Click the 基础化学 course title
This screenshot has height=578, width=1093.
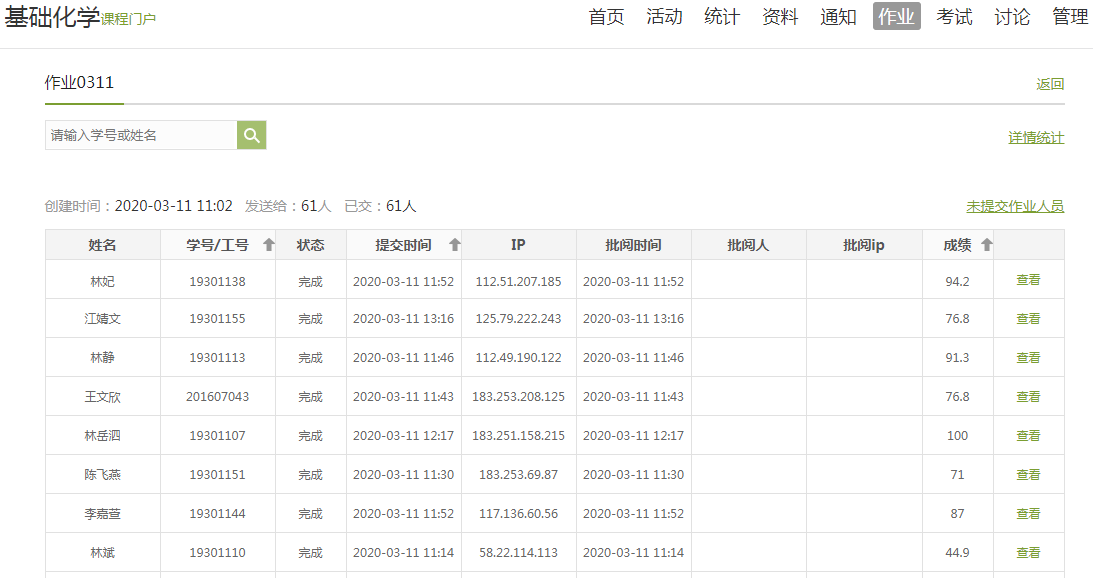click(52, 17)
